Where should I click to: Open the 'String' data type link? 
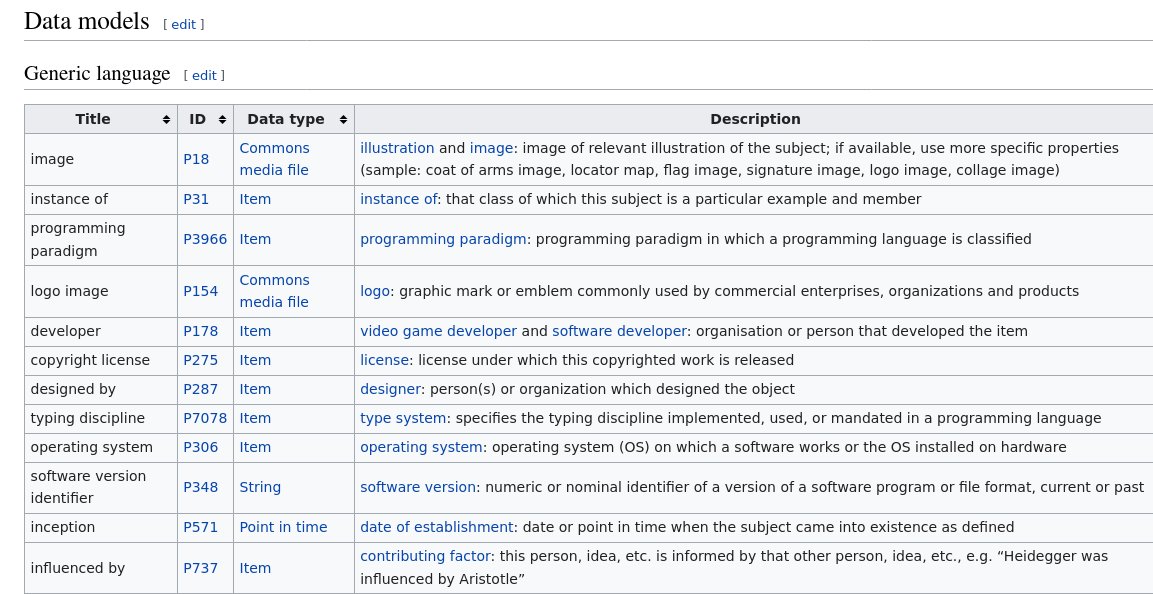260,487
